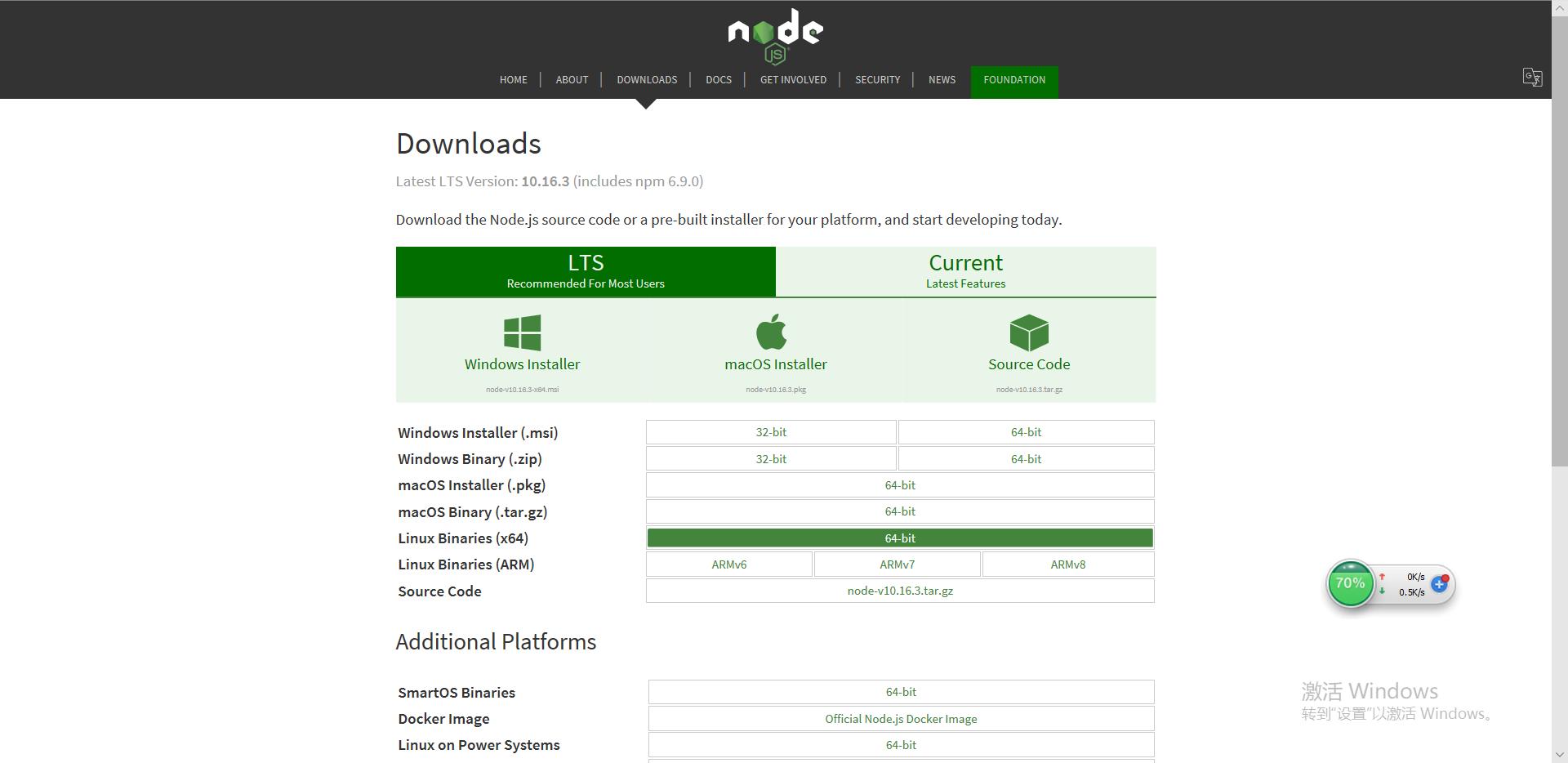Viewport: 1568px width, 763px height.
Task: Click the Downloads heading text
Action: point(469,144)
